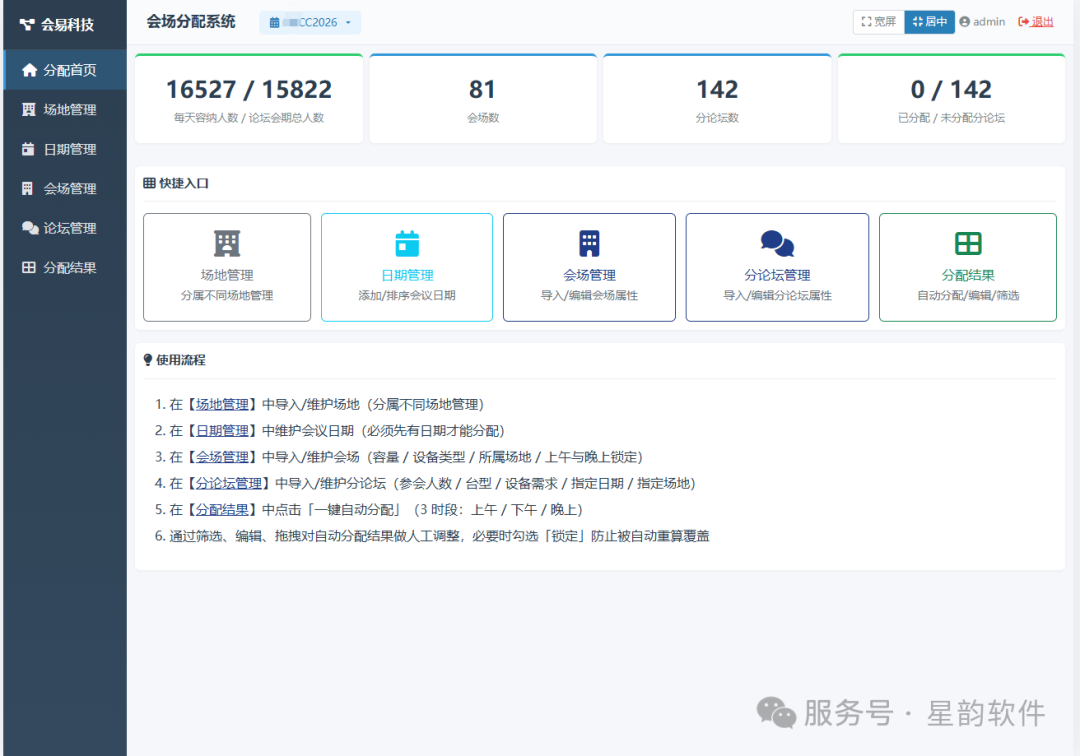
Task: Switch layout to 宽屏 mode
Action: click(x=879, y=22)
